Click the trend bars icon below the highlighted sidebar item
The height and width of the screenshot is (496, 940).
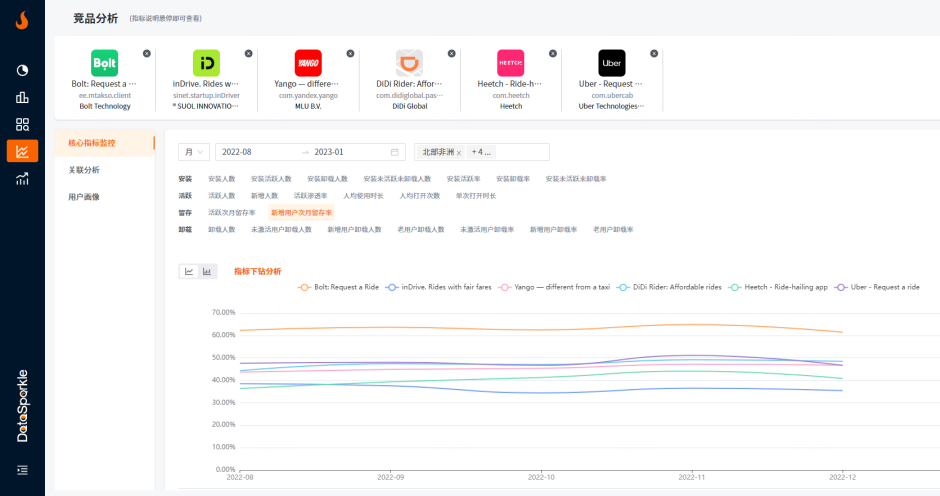tap(22, 179)
